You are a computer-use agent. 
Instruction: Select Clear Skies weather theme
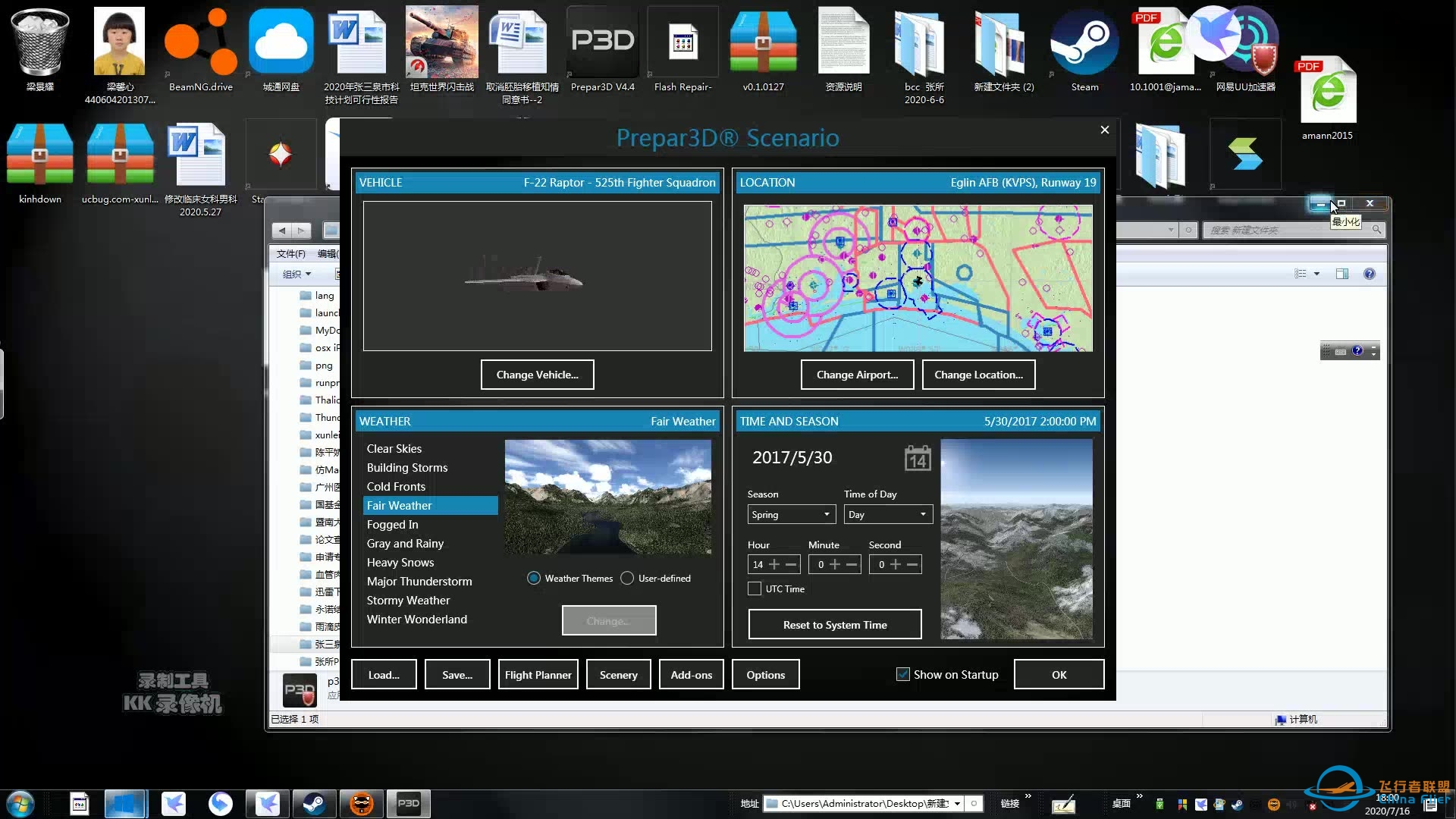pyautogui.click(x=394, y=448)
